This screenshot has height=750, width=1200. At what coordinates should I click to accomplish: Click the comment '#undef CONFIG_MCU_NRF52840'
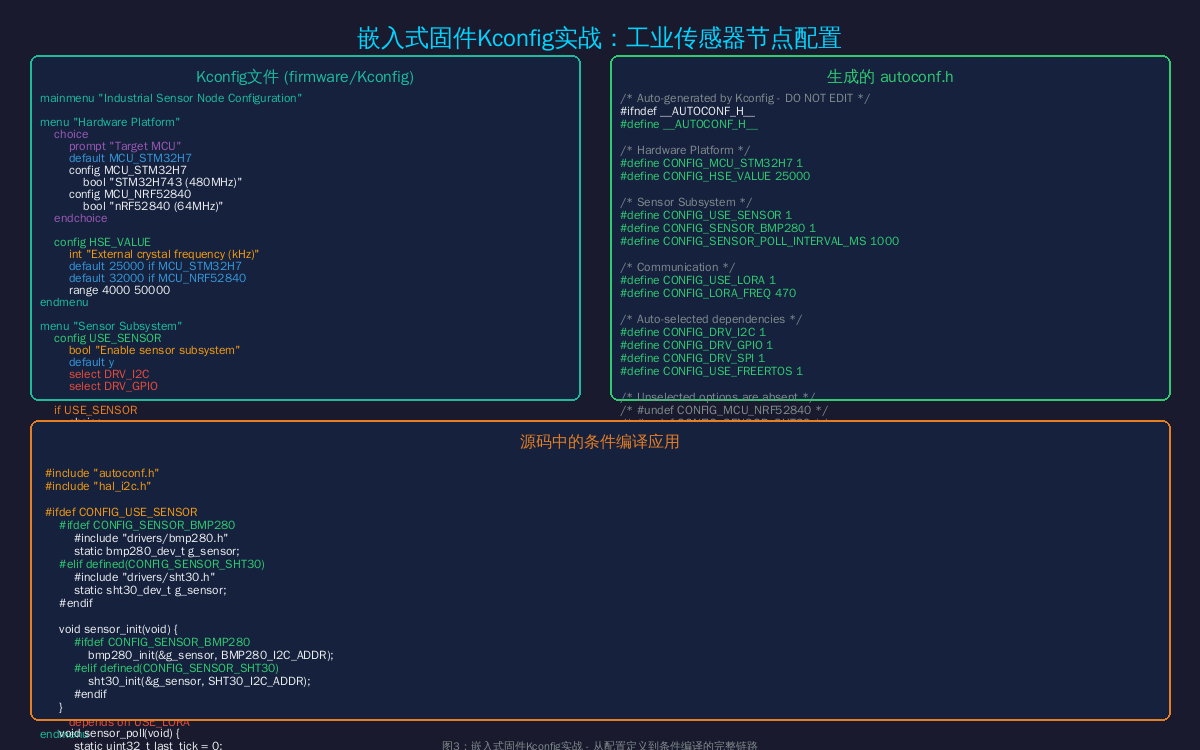724,410
